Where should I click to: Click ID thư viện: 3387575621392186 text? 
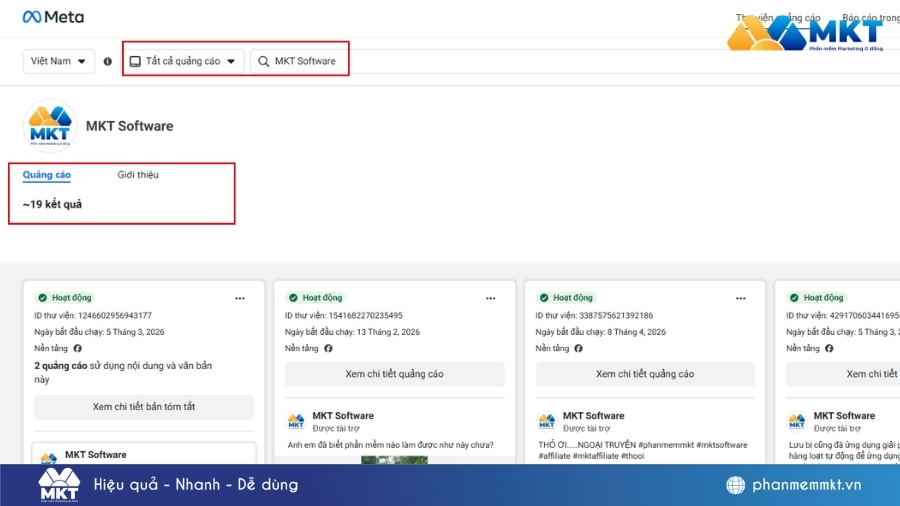[x=594, y=316]
